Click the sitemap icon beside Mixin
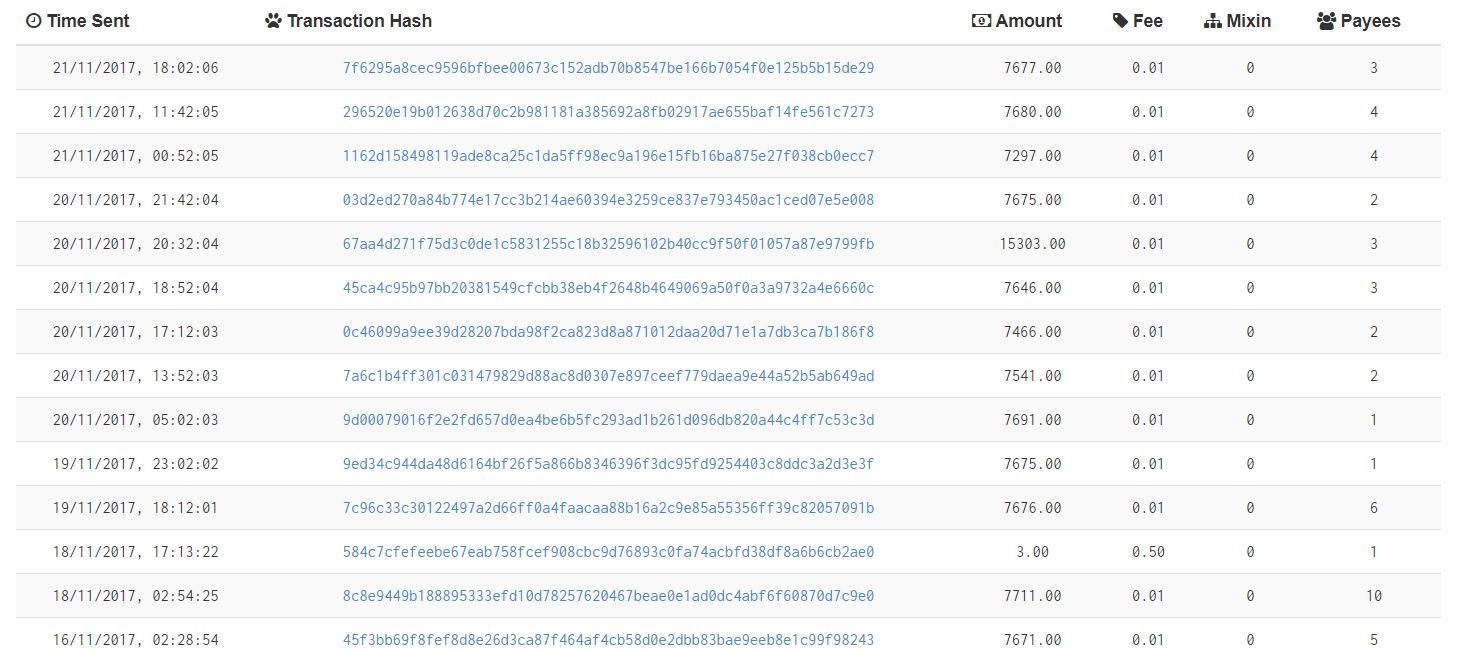 [x=1213, y=21]
